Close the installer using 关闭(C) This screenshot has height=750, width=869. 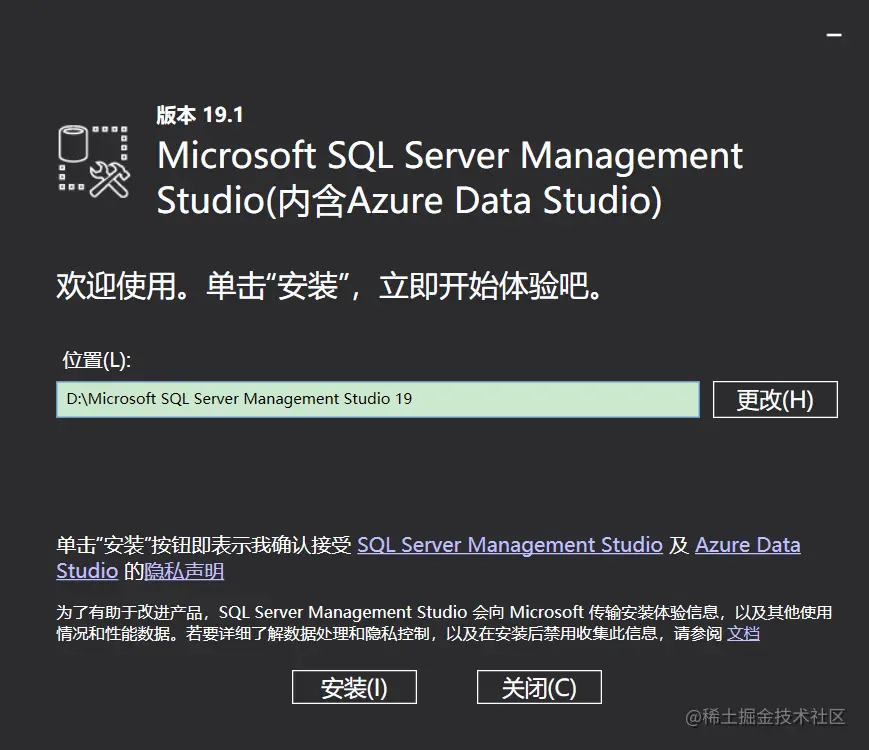(x=539, y=688)
